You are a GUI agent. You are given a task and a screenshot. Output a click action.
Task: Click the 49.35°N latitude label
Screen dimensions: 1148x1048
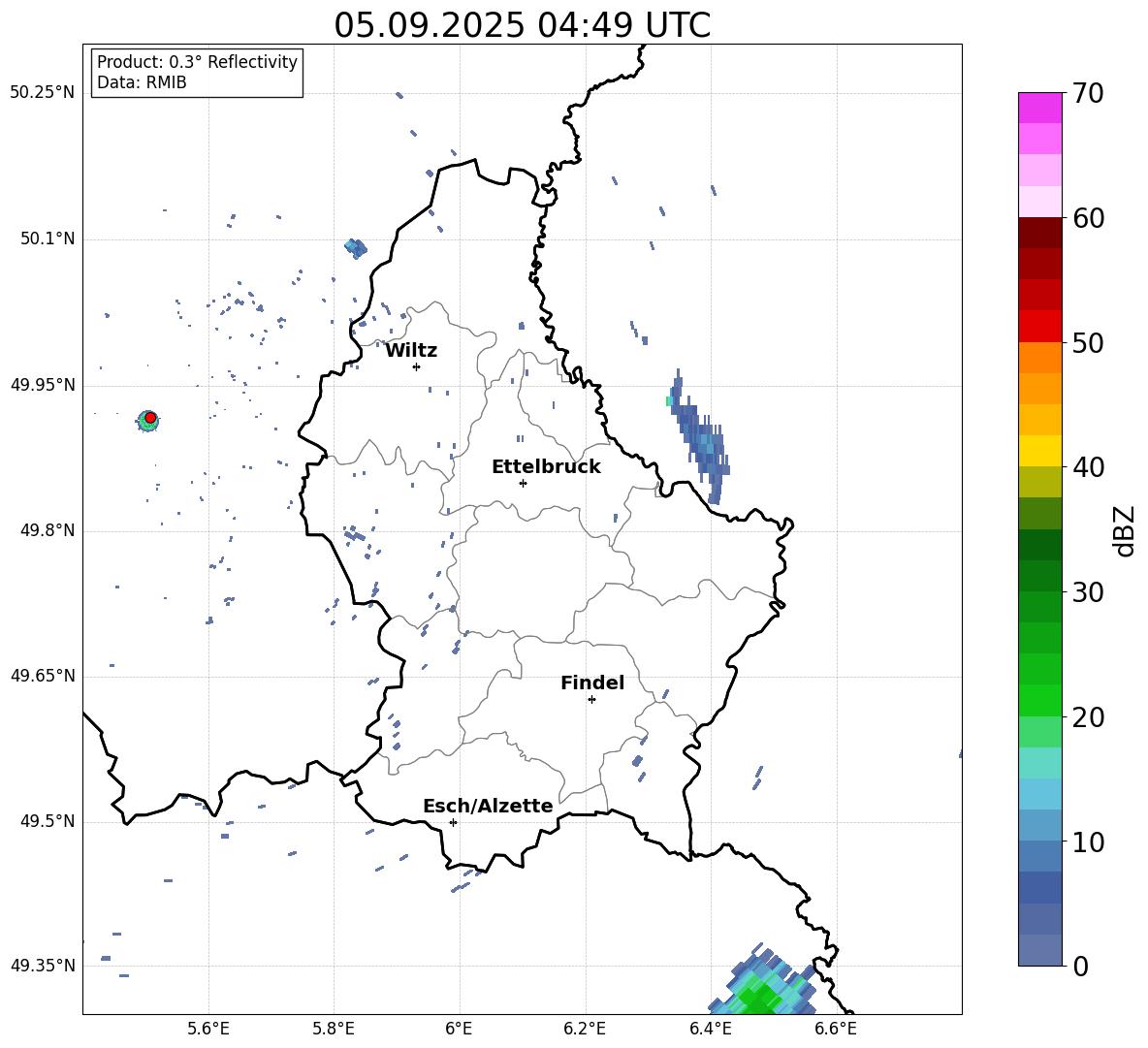coord(43,966)
